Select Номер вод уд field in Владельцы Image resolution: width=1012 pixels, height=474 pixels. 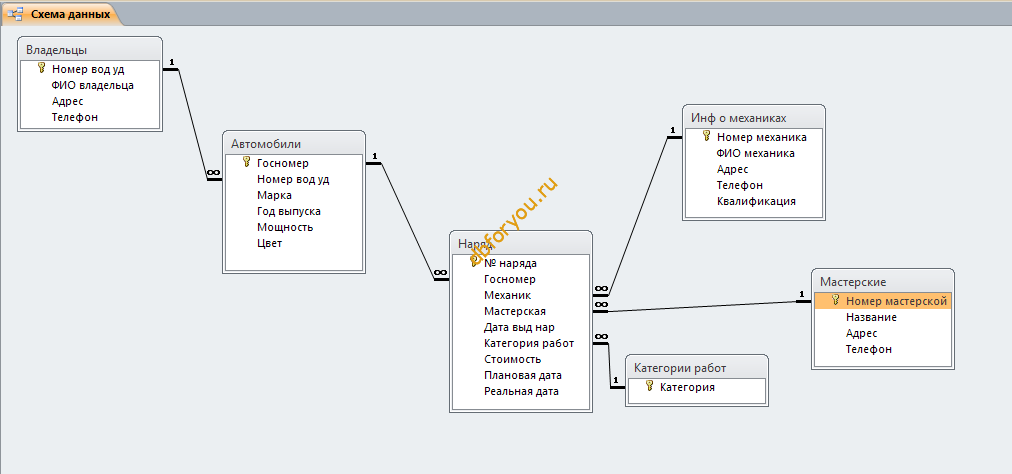[90, 68]
